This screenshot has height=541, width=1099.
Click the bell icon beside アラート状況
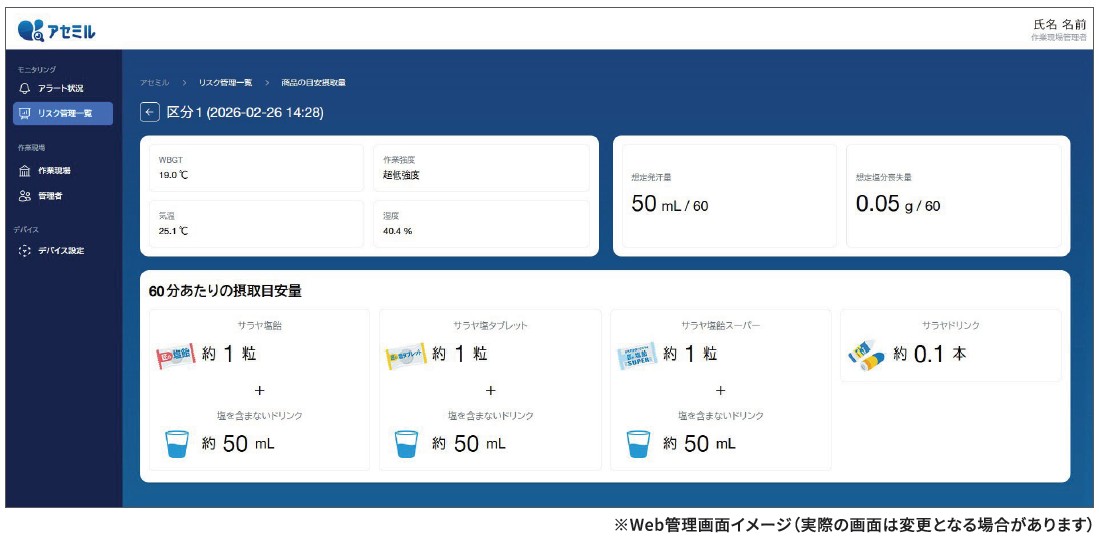tap(25, 88)
